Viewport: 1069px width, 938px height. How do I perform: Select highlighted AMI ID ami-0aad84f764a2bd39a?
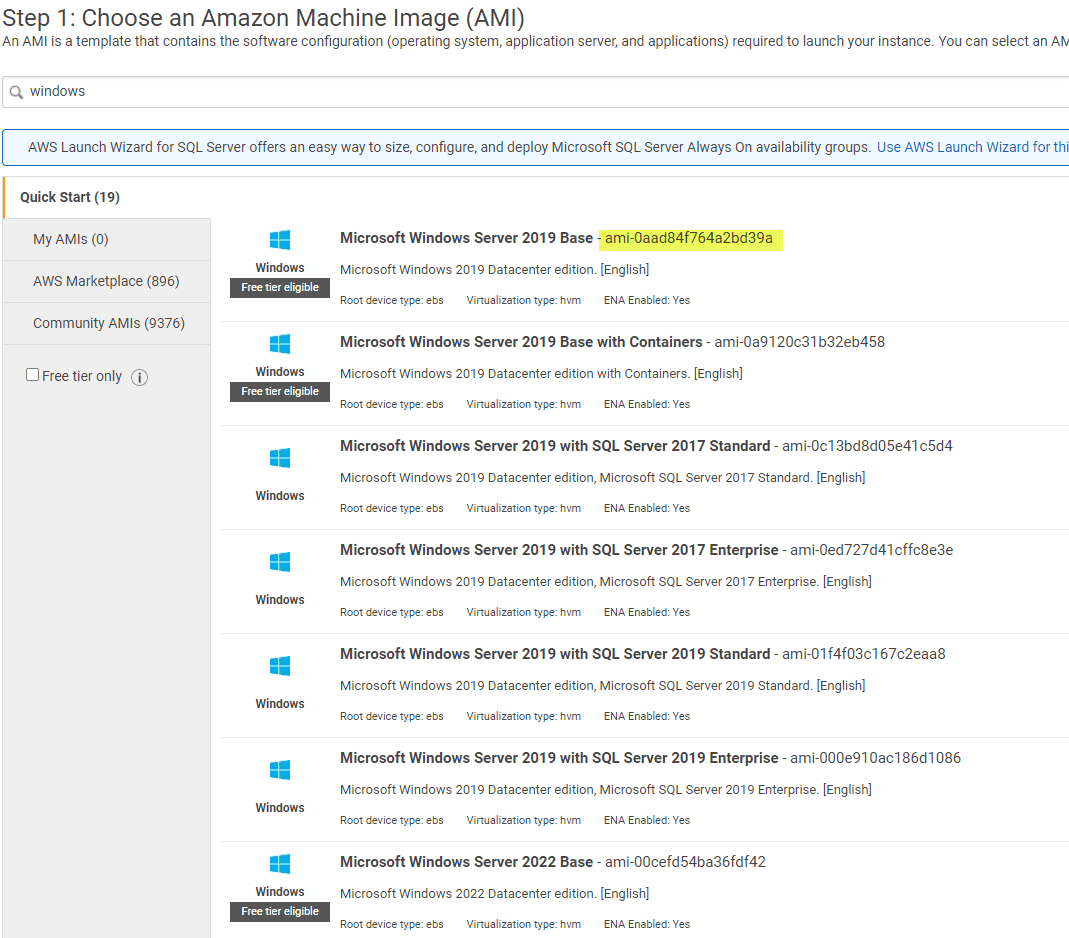(689, 238)
